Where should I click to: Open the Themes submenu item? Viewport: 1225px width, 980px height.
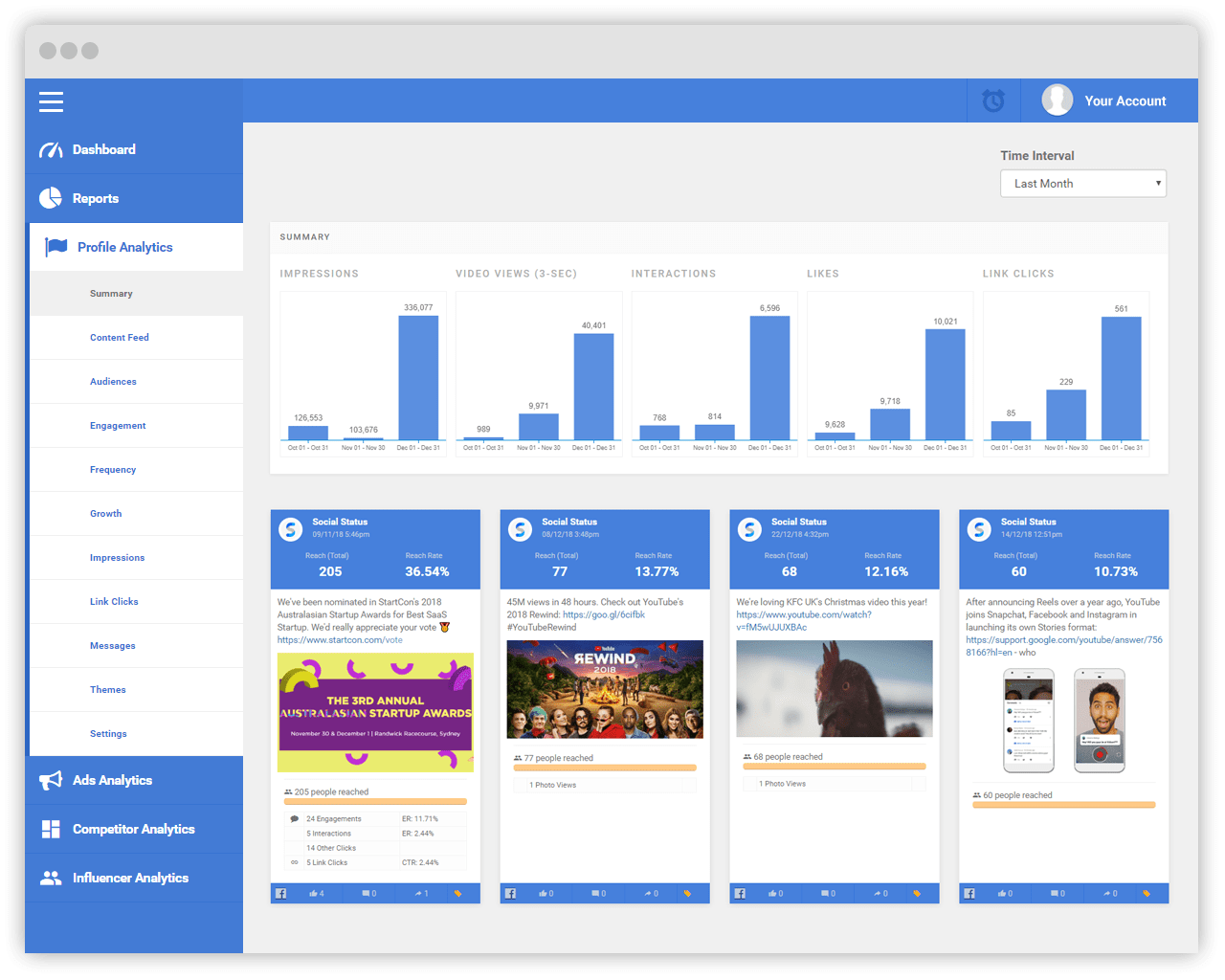click(x=136, y=690)
